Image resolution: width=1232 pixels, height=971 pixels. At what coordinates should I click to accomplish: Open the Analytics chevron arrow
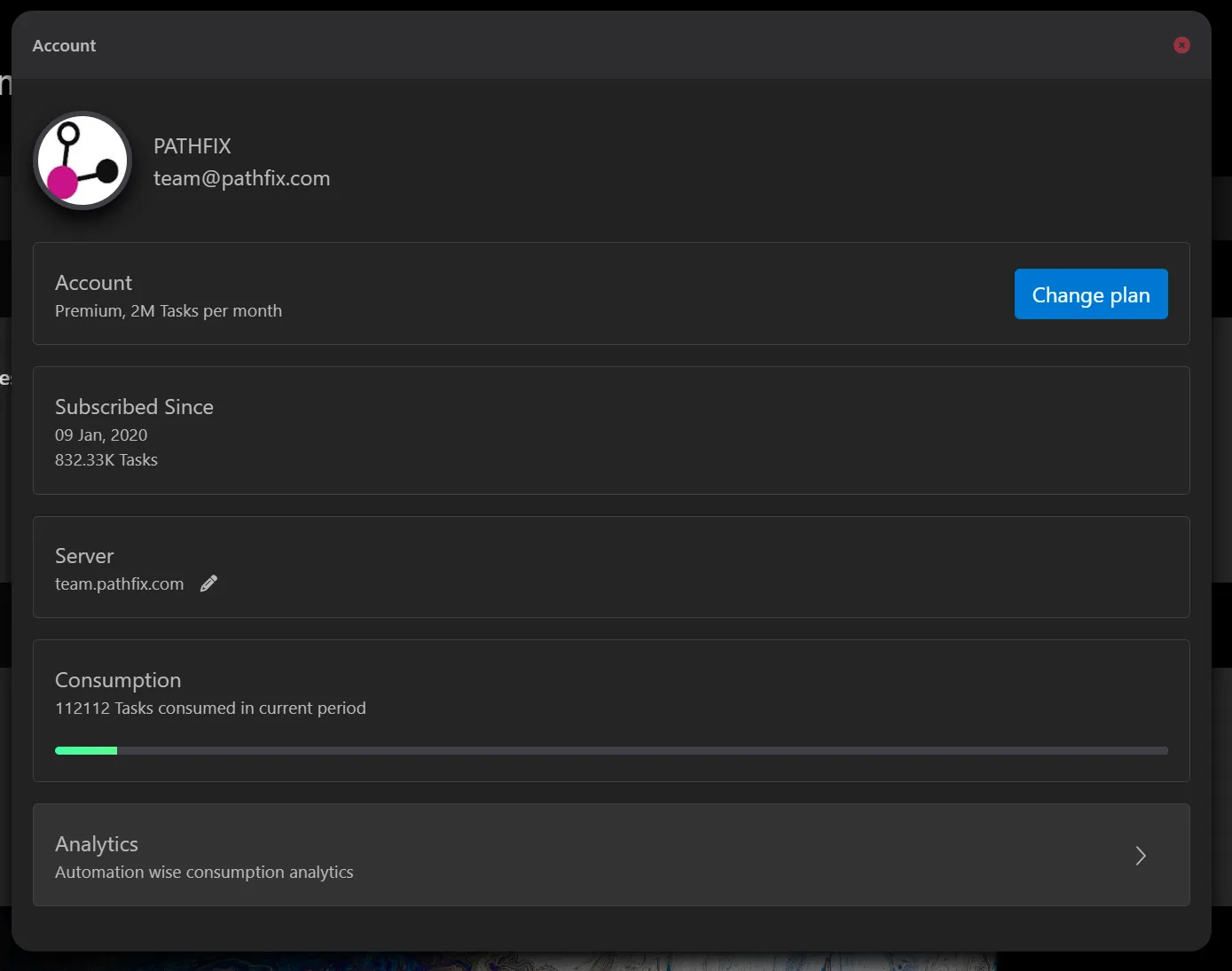1141,856
